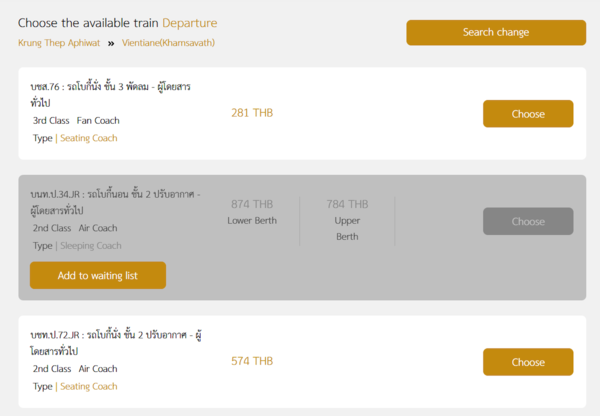Select the 874 THB Lower Berth price
This screenshot has width=600, height=416.
[251, 204]
